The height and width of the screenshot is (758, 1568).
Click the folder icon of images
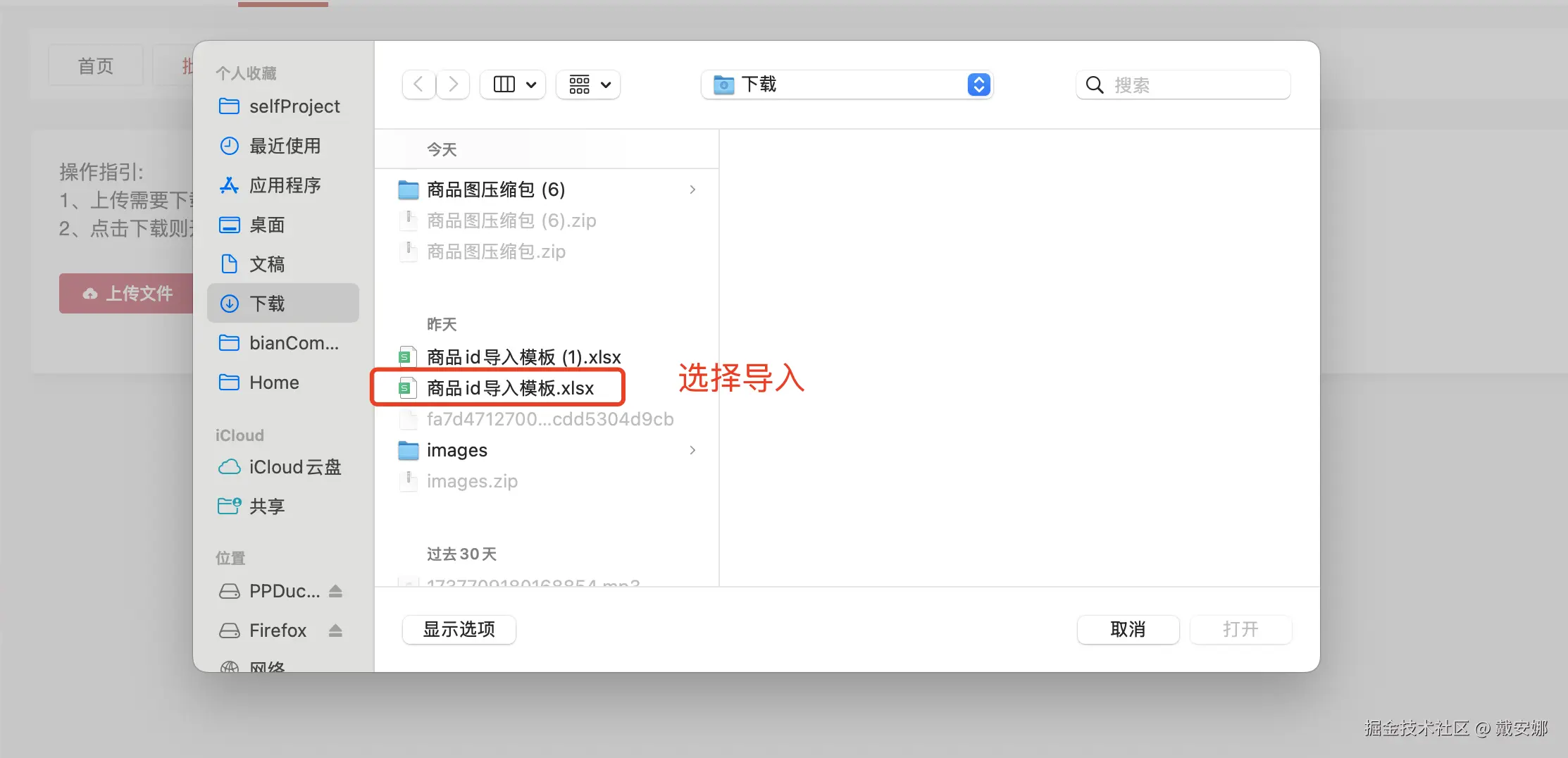(x=409, y=450)
